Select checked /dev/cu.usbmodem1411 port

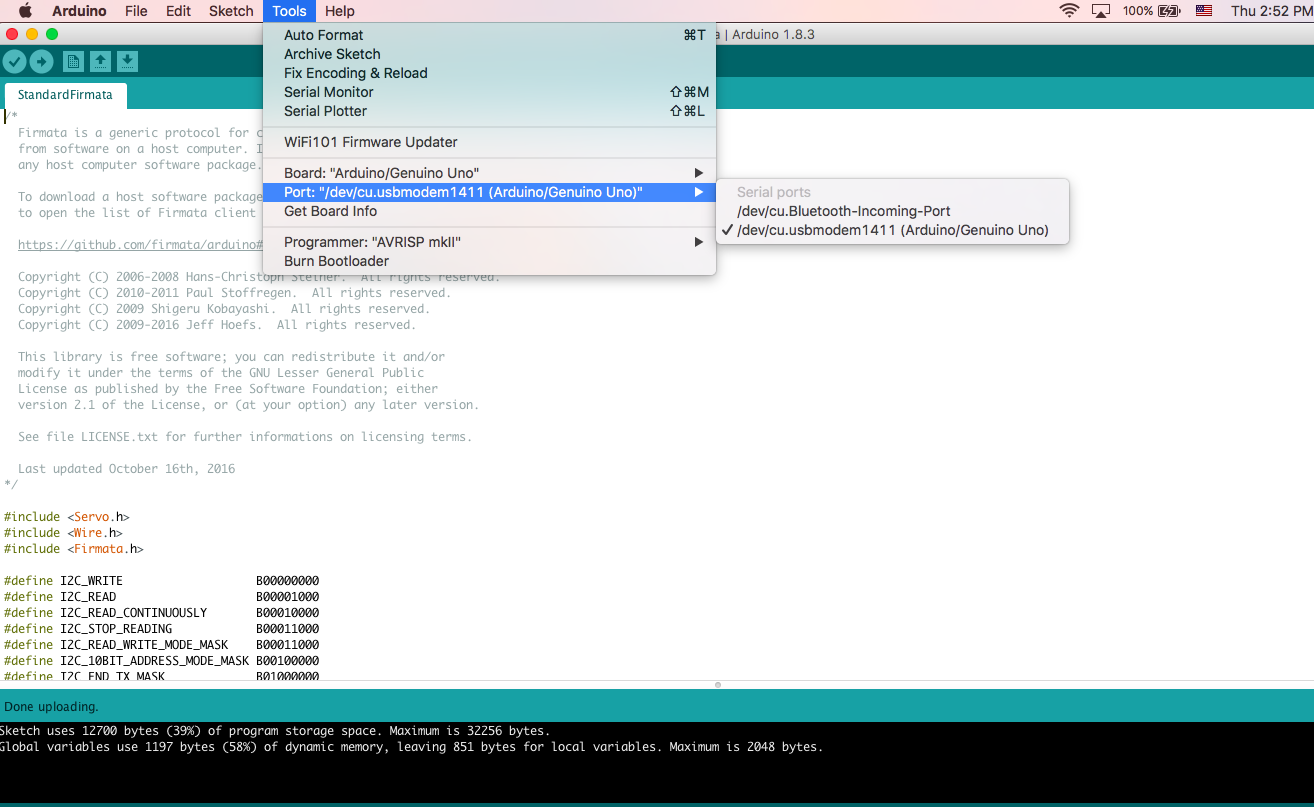893,230
